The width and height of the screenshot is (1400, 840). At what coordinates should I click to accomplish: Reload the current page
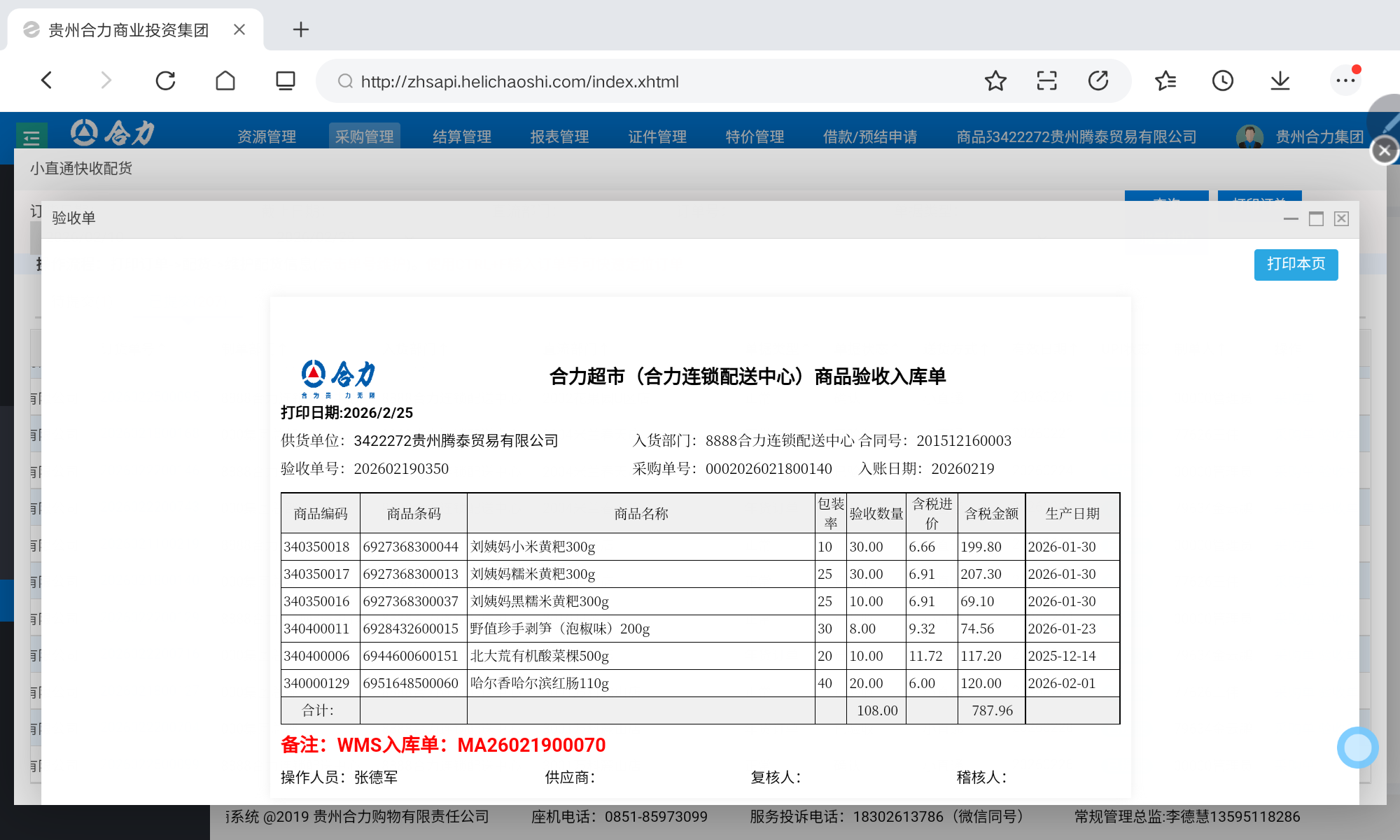(x=165, y=80)
